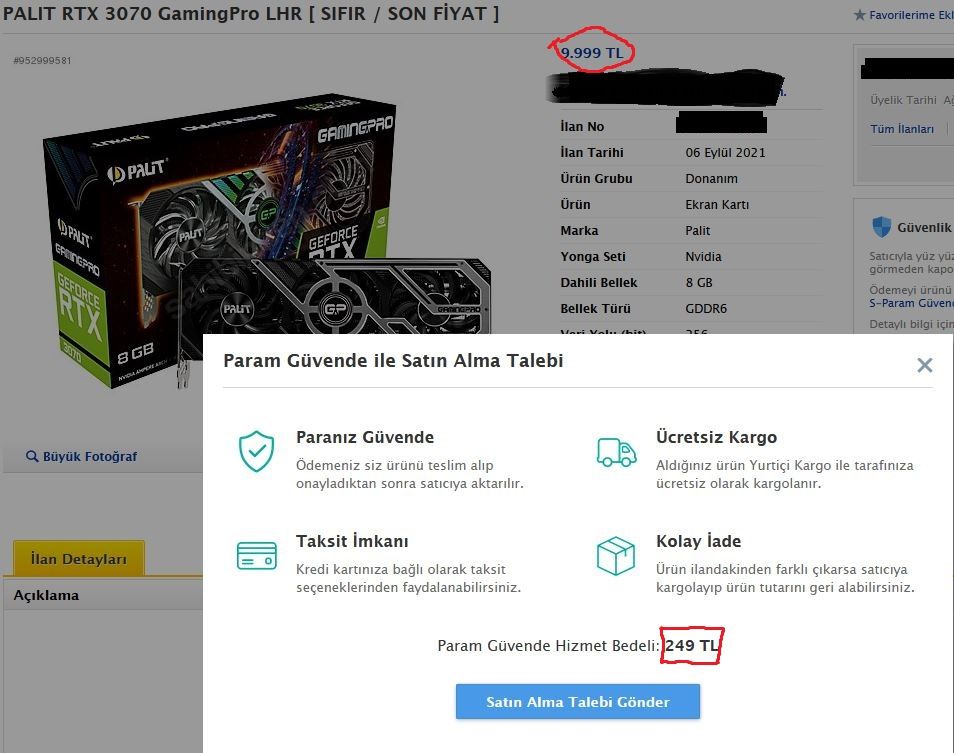Open the Tüm İlanları link
Screen dimensions: 954x753
pyautogui.click(x=902, y=129)
